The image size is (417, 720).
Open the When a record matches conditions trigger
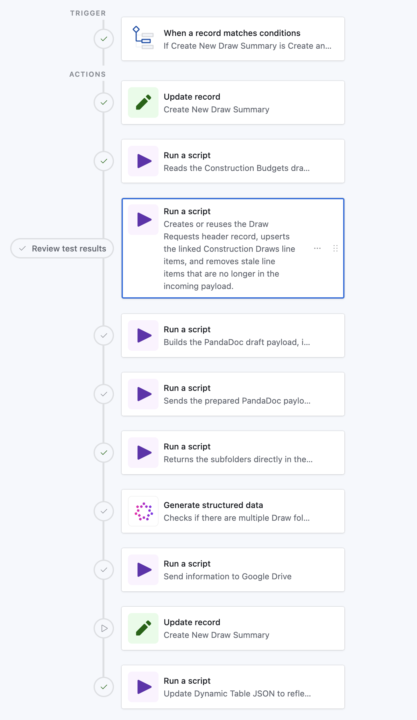pos(233,39)
